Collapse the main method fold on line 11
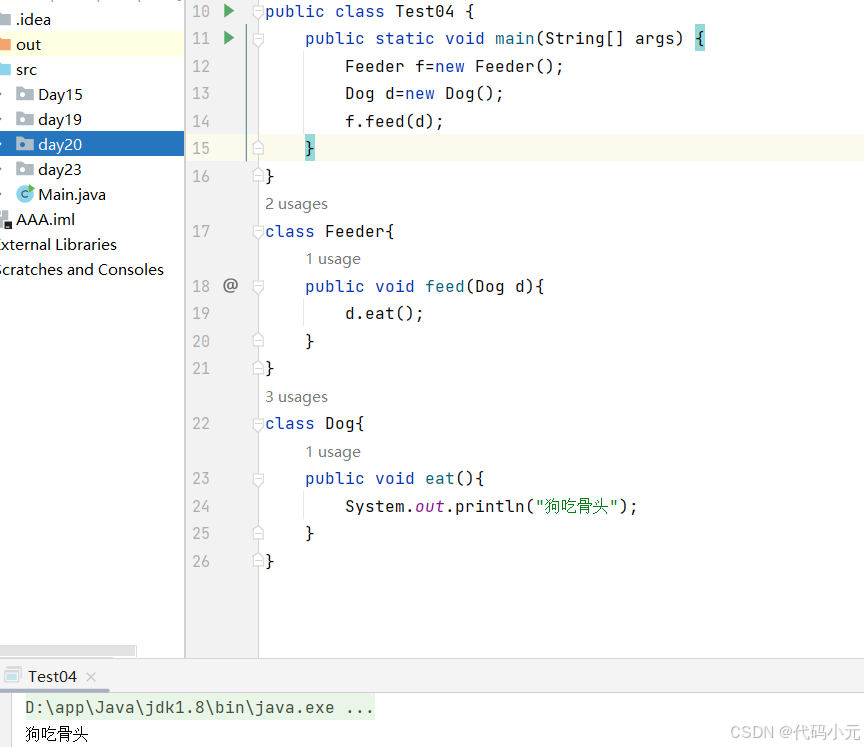Image resolution: width=864 pixels, height=747 pixels. coord(257,39)
